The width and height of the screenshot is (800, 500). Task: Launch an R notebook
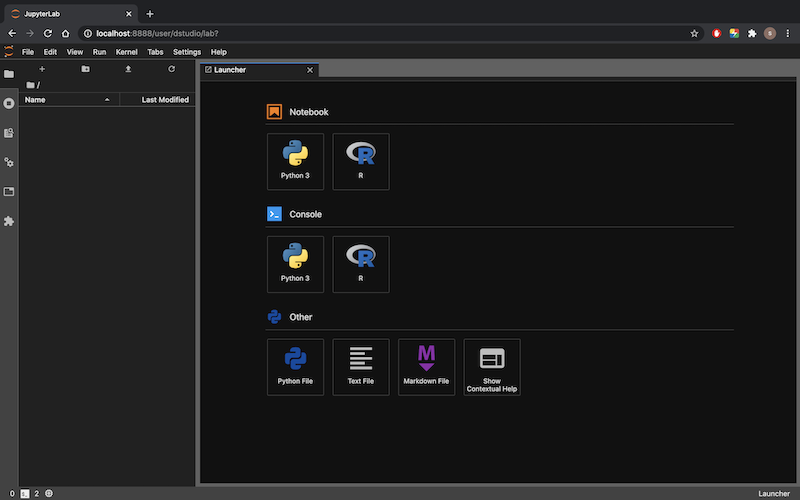(x=361, y=162)
